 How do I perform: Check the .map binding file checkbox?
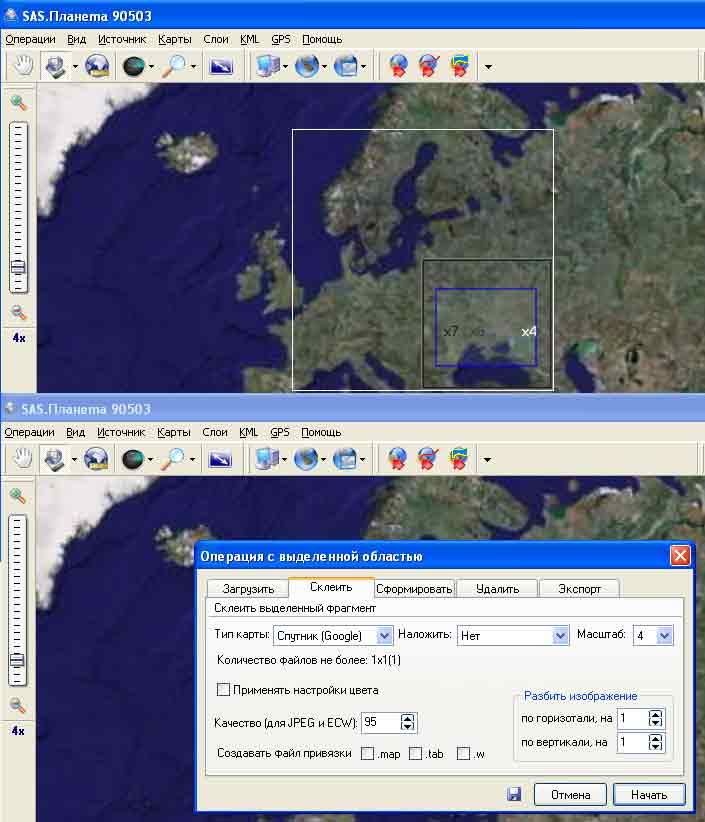368,753
